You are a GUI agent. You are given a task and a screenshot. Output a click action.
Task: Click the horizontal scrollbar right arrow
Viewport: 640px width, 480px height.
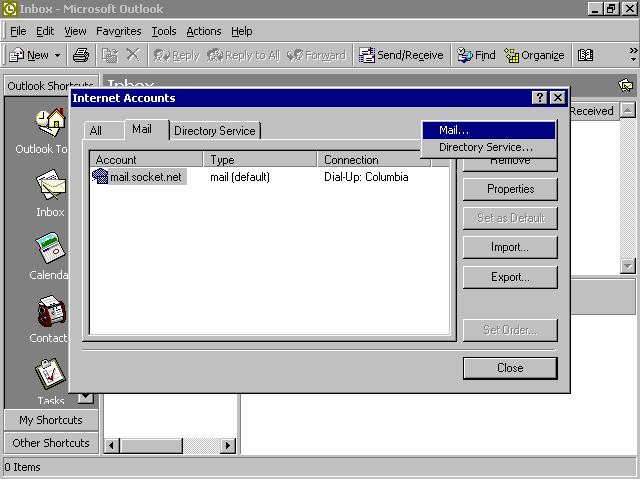point(228,445)
